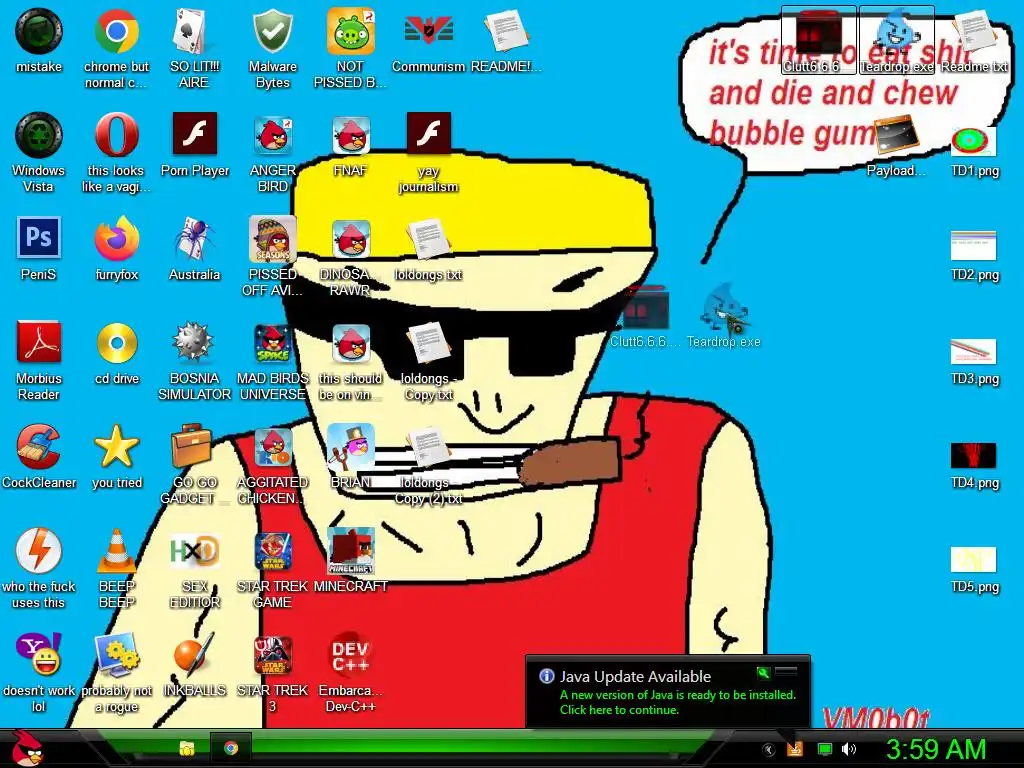Select "this should be on vin..." icon
This screenshot has width=1024, height=768.
point(350,360)
